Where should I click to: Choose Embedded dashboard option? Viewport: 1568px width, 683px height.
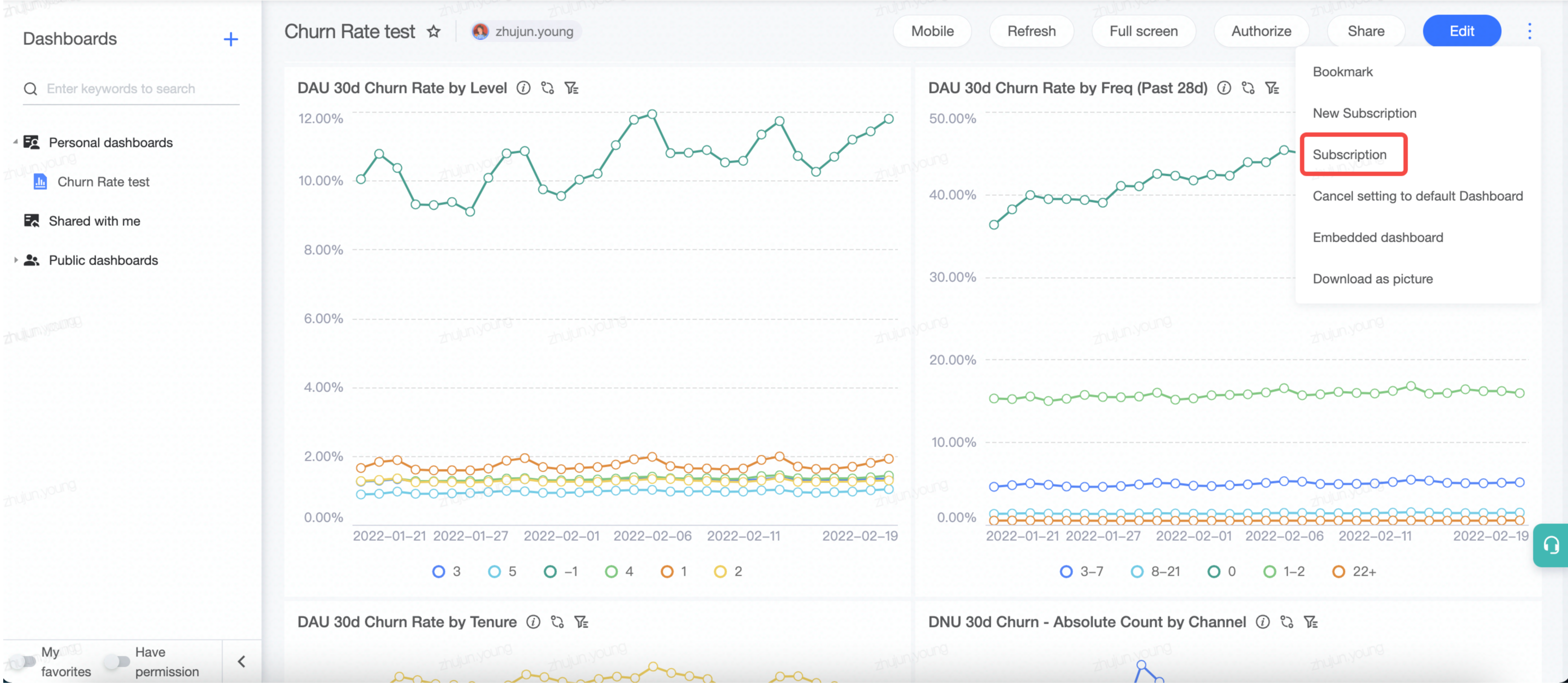click(x=1378, y=238)
